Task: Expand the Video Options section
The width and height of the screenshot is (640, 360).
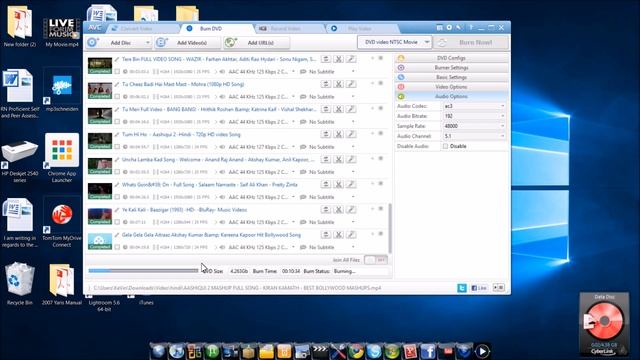Action: (451, 87)
